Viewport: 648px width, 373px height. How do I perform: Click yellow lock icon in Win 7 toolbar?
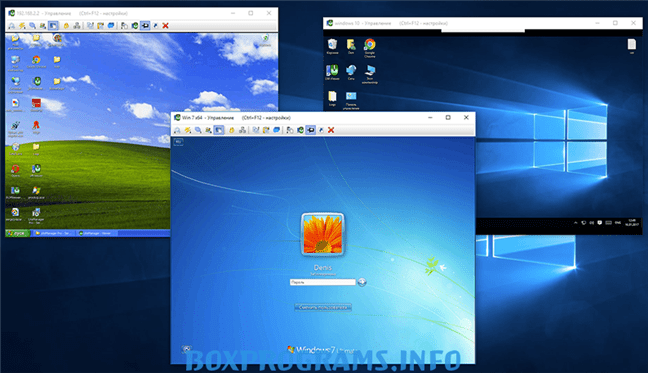(232, 130)
